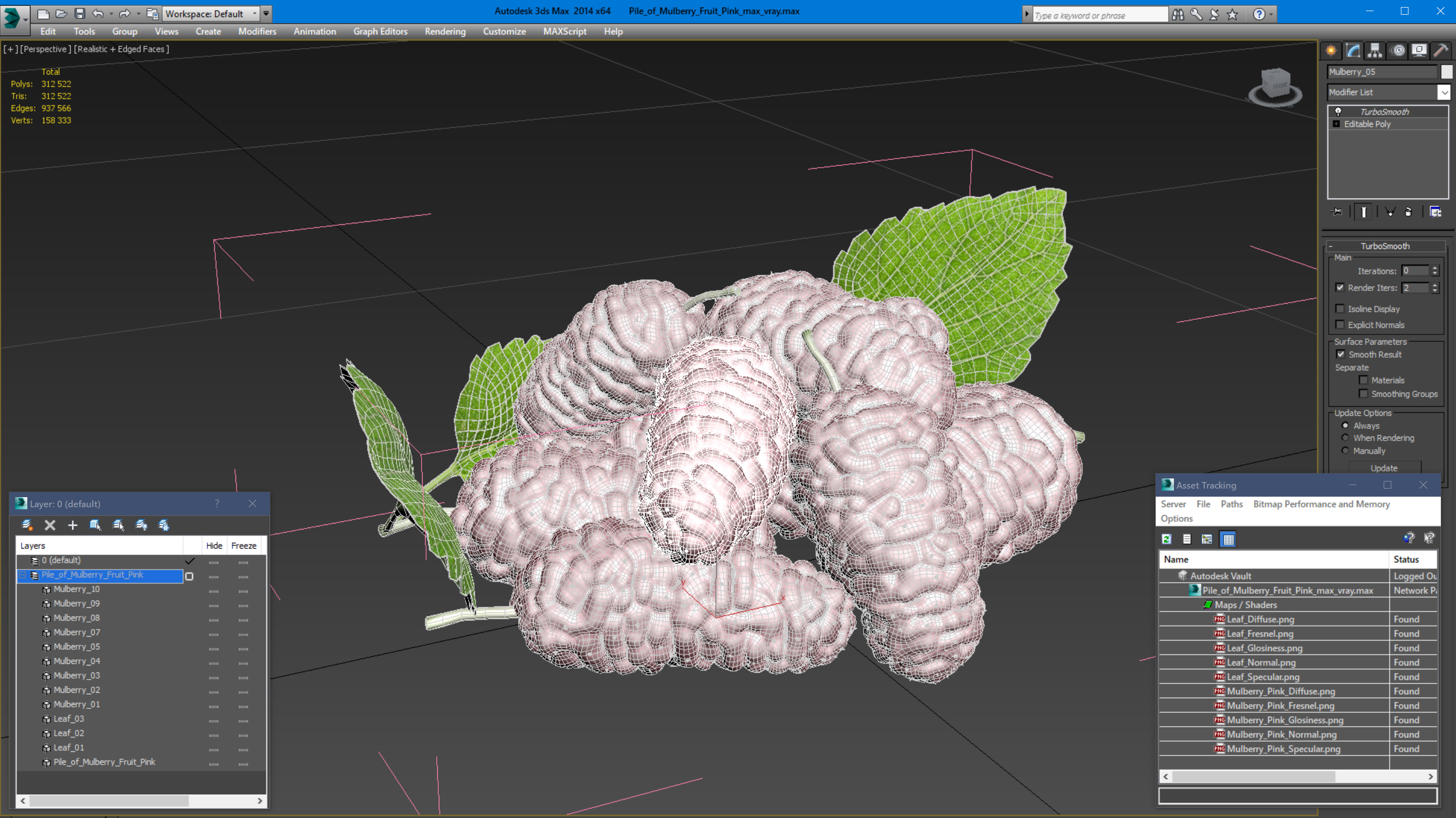1456x818 pixels.
Task: Open the Hierarchy command panel tab
Action: tap(1375, 51)
